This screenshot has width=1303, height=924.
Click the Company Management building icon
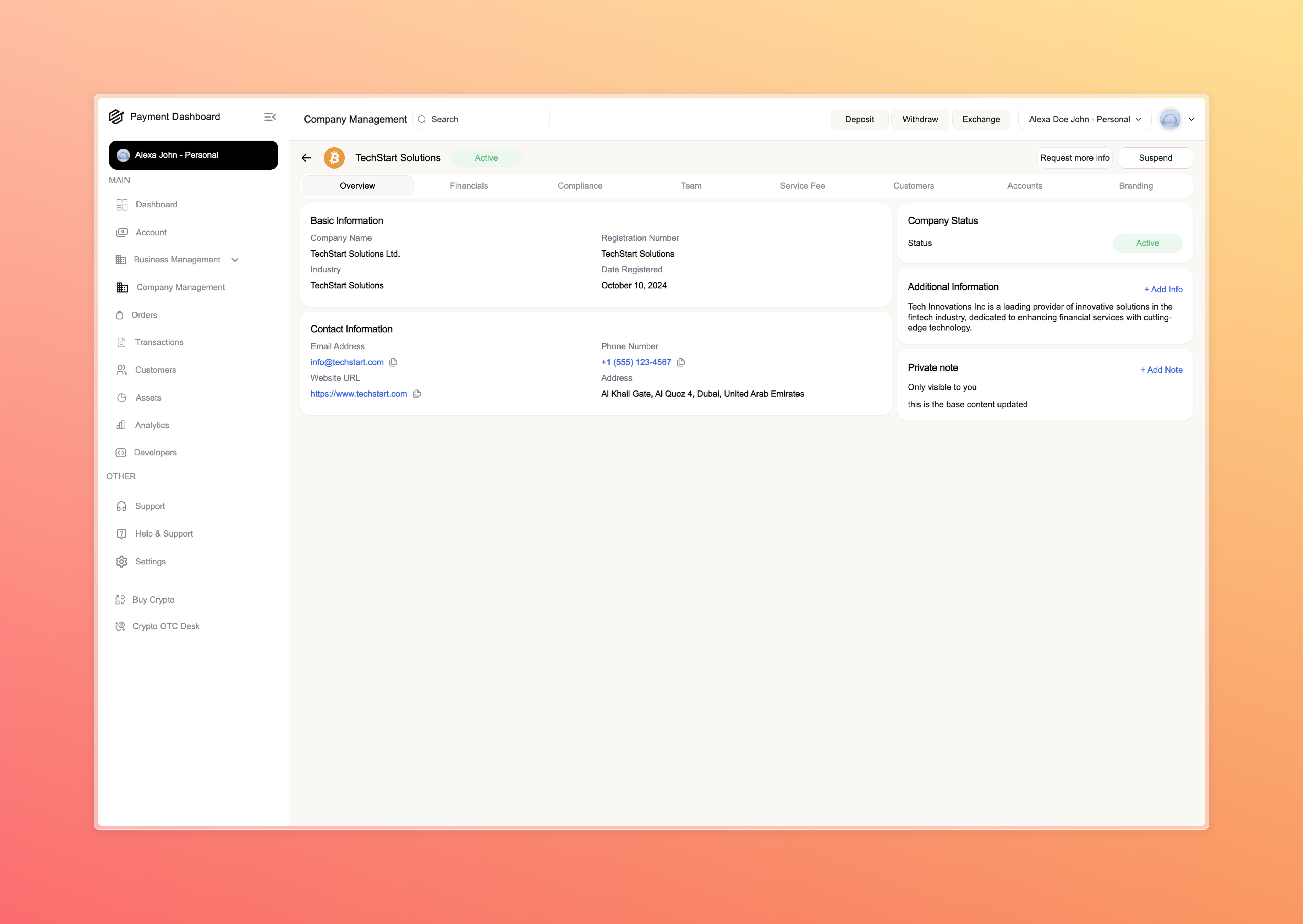pos(122,287)
